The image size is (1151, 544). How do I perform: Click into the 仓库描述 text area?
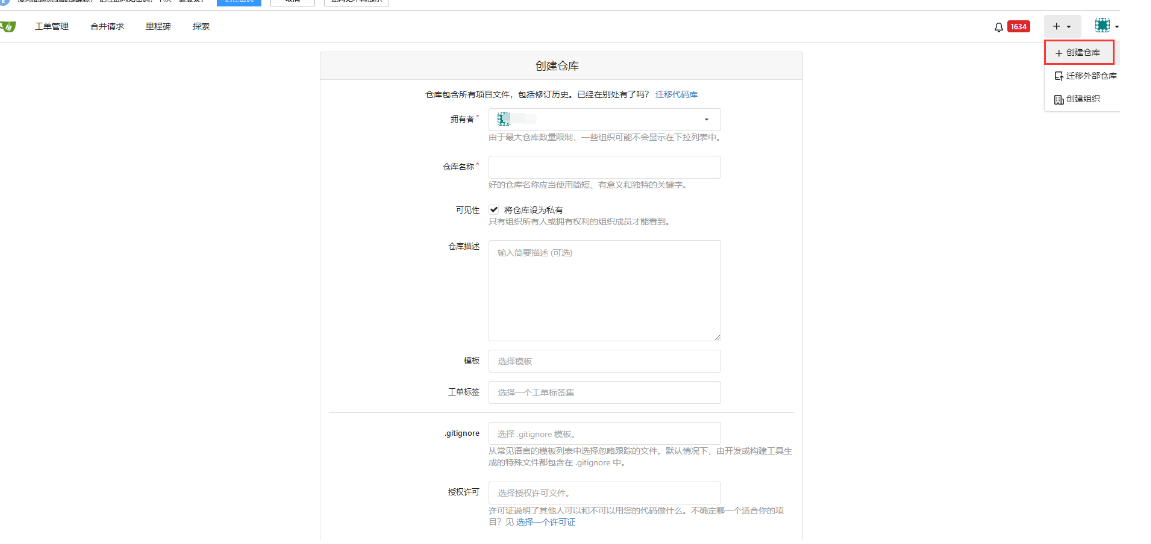604,291
